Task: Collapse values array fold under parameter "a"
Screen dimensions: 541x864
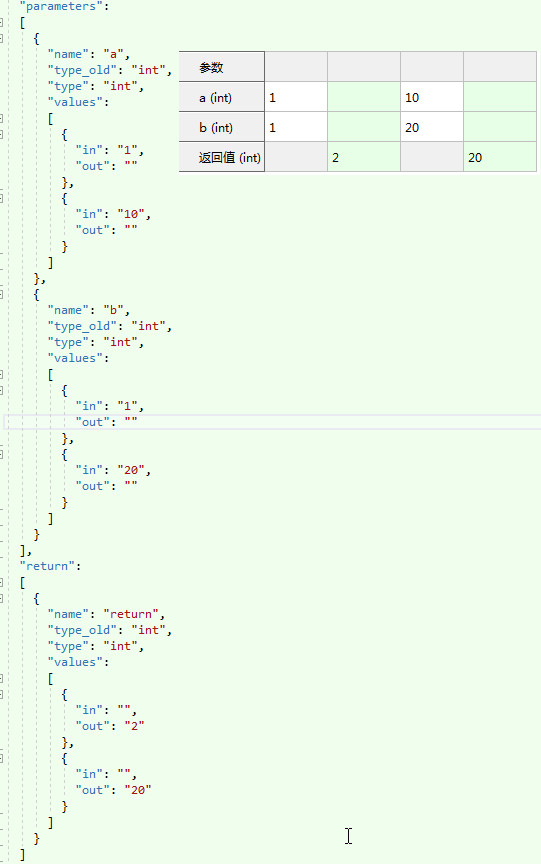Action: click(x=1, y=118)
